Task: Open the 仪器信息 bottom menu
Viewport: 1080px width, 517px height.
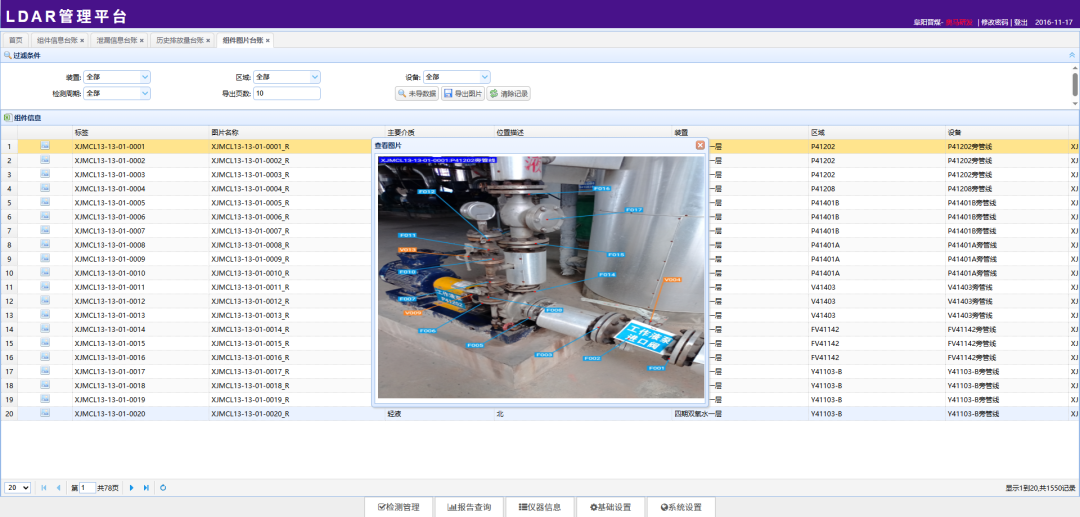Action: coord(540,507)
